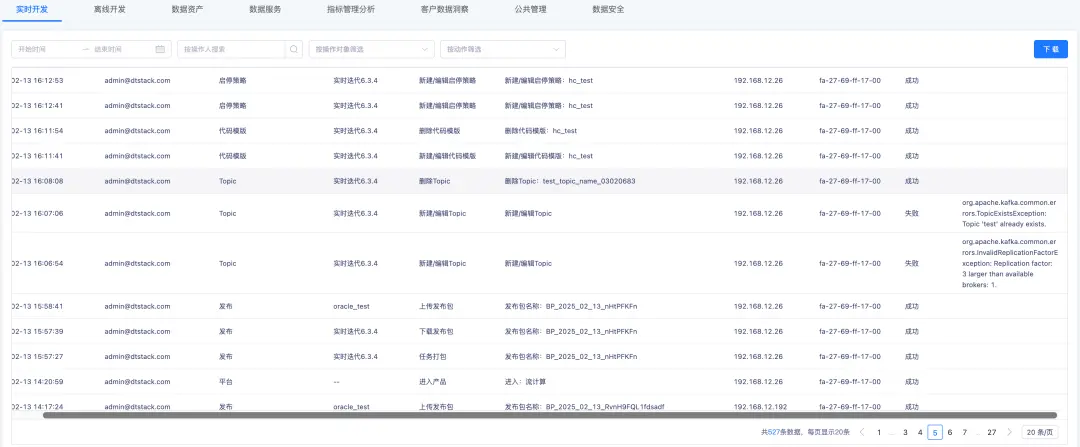This screenshot has height=447, width=1080.
Task: Click 失败 status in the 16:06:54 row
Action: (911, 263)
